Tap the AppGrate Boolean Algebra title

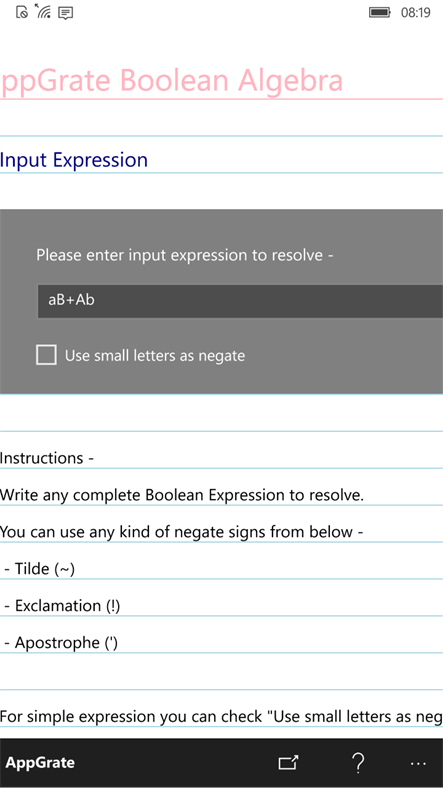(x=171, y=80)
